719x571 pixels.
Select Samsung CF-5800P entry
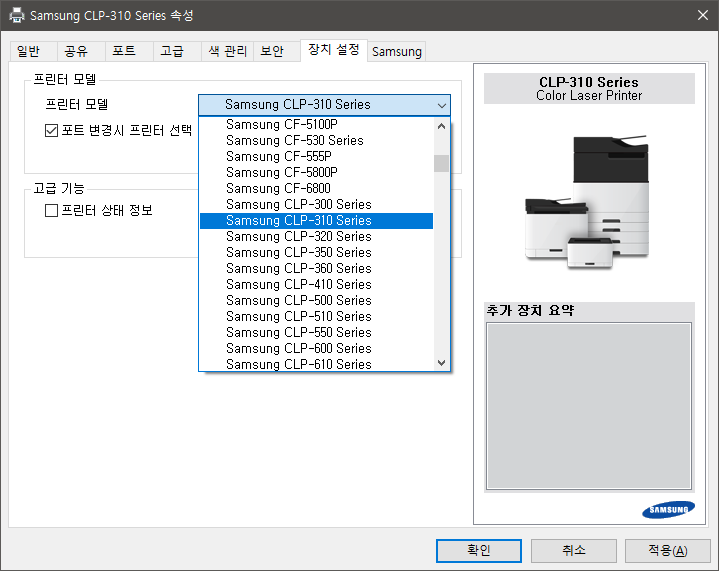316,173
